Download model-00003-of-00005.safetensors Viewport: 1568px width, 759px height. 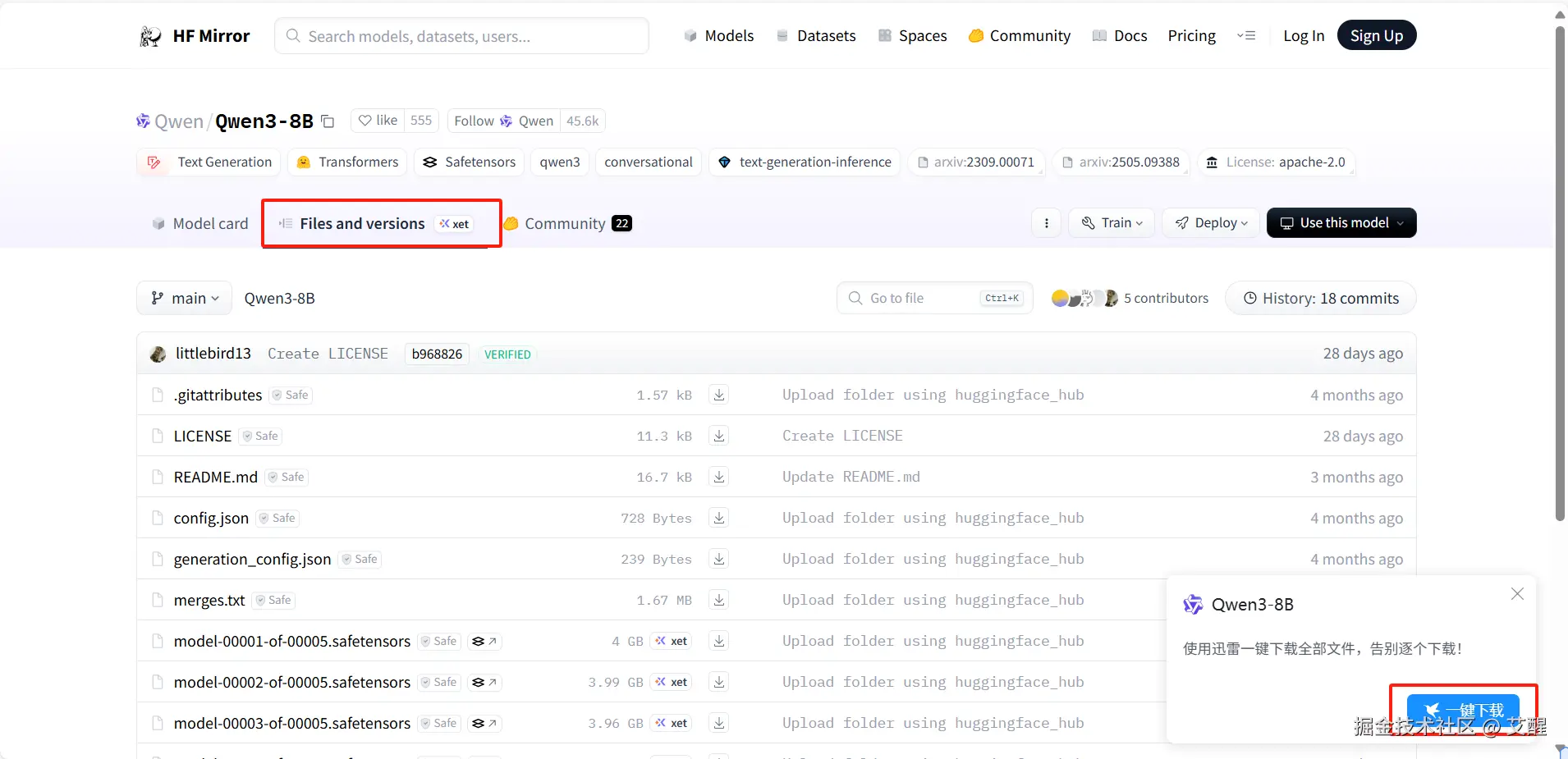pyautogui.click(x=719, y=723)
